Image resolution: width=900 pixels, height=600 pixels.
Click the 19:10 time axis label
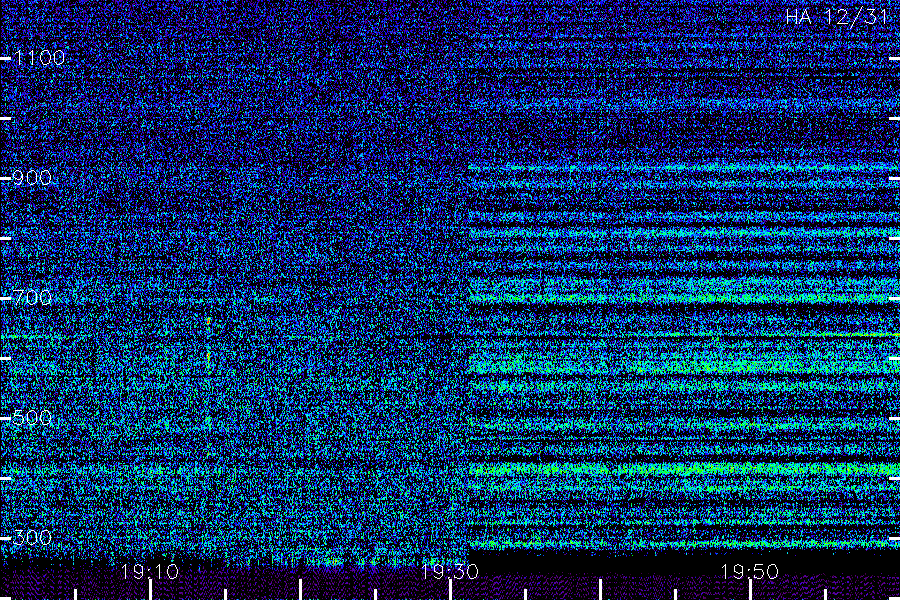pyautogui.click(x=150, y=571)
